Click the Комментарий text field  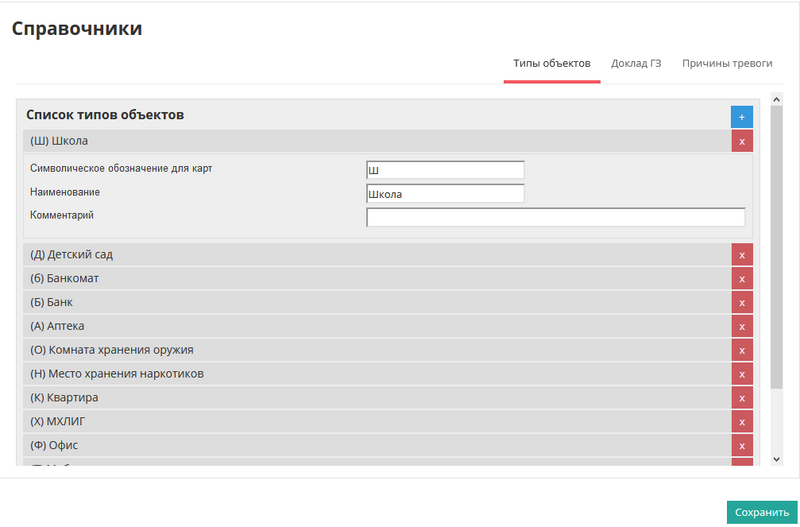tap(555, 217)
